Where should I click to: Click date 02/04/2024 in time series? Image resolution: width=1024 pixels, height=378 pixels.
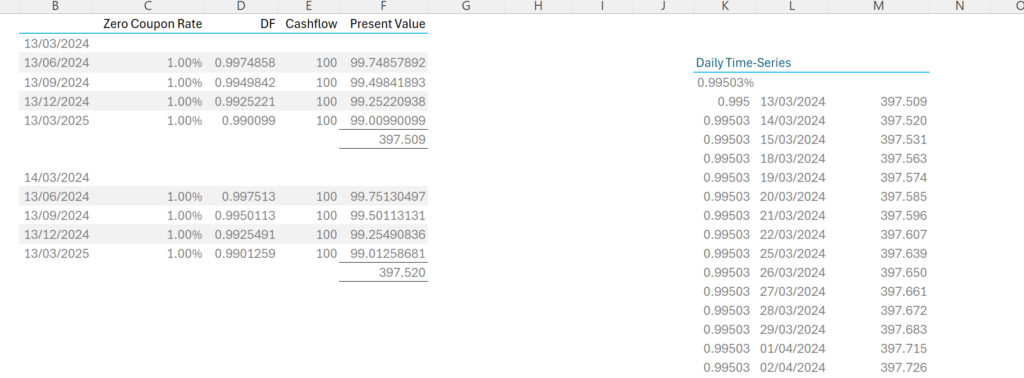(793, 368)
